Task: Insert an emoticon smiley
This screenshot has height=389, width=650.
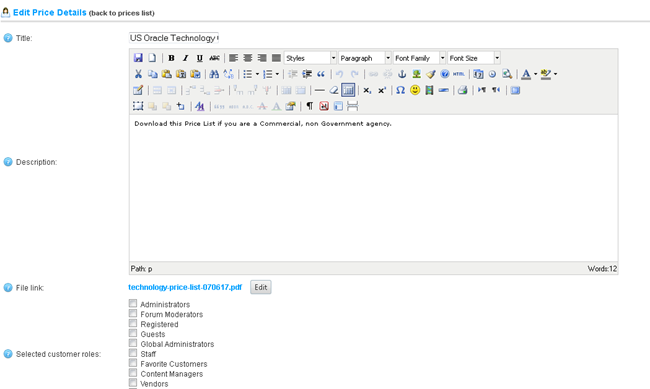Action: click(415, 90)
